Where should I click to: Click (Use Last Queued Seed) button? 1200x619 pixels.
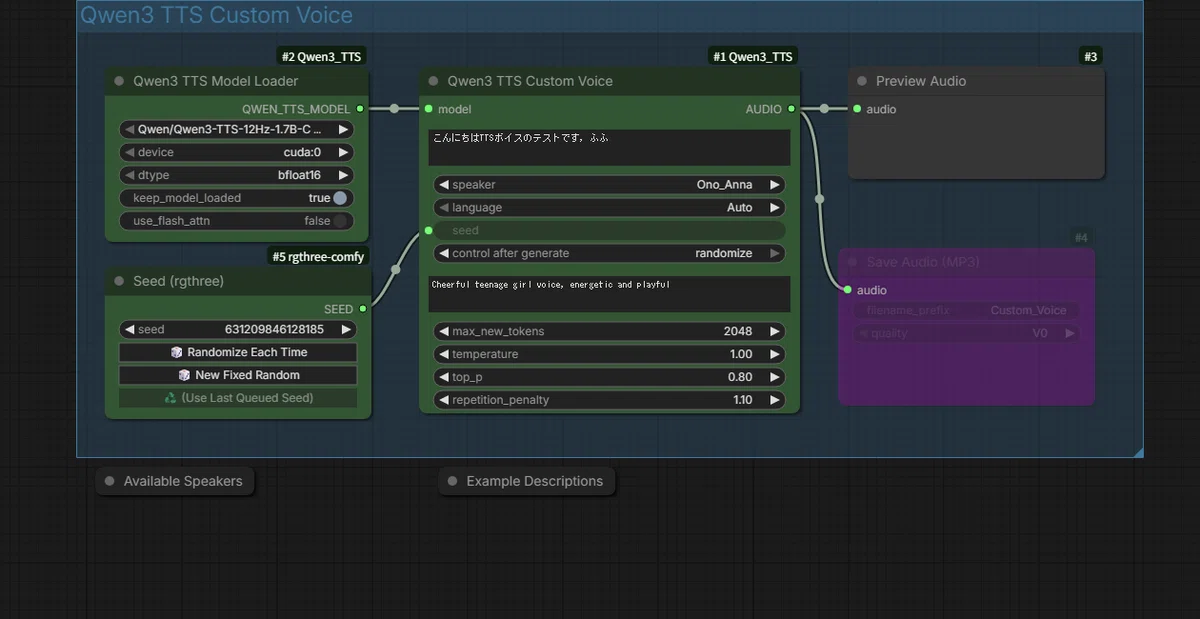[x=238, y=398]
